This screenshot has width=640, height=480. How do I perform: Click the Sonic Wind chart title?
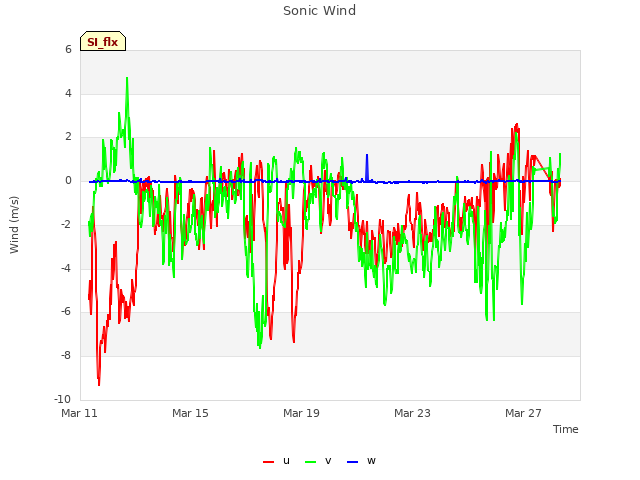(x=319, y=11)
